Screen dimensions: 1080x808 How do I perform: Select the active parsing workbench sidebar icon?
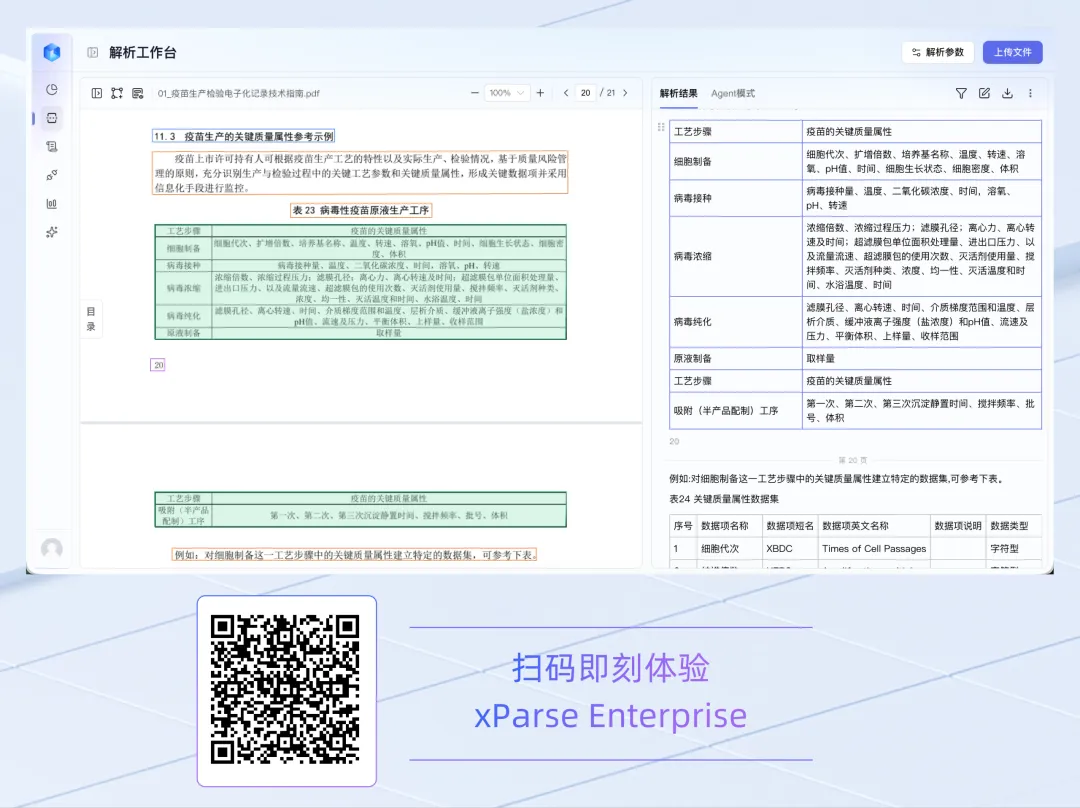52,118
